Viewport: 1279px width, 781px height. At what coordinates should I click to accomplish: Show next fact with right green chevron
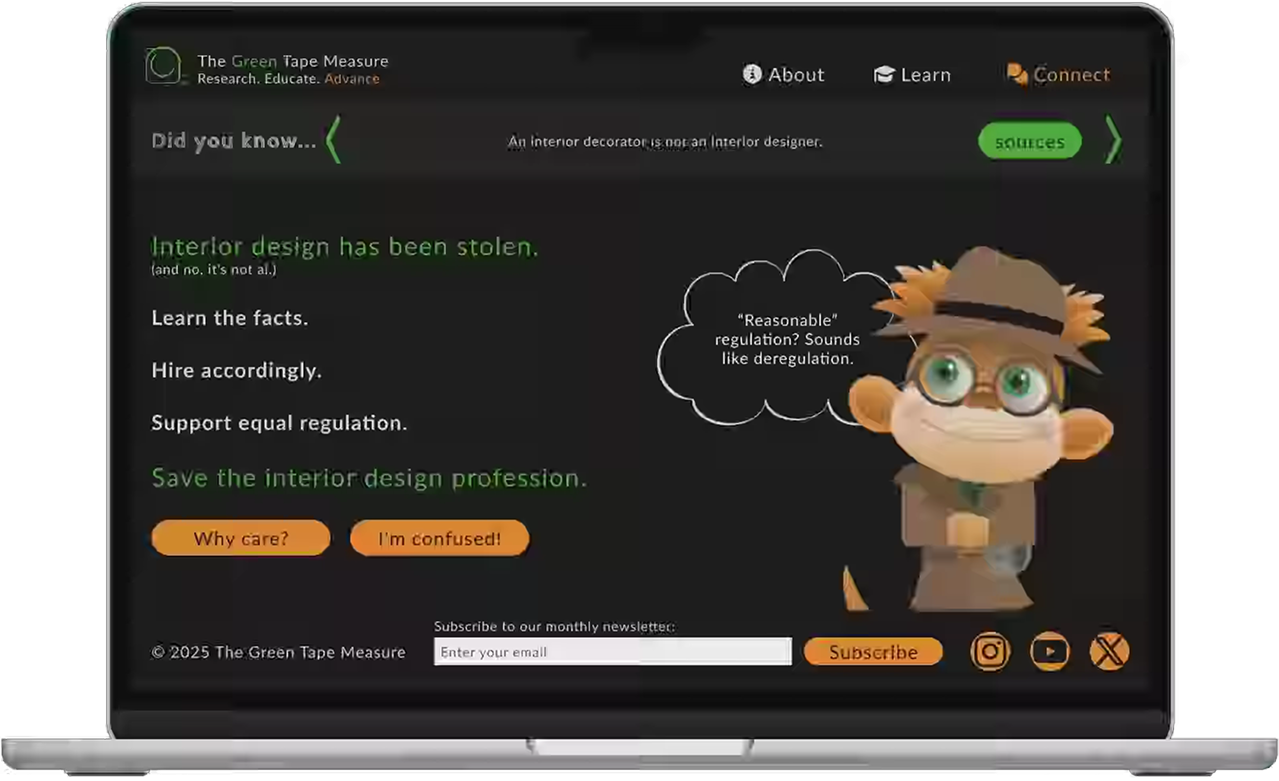(1112, 140)
